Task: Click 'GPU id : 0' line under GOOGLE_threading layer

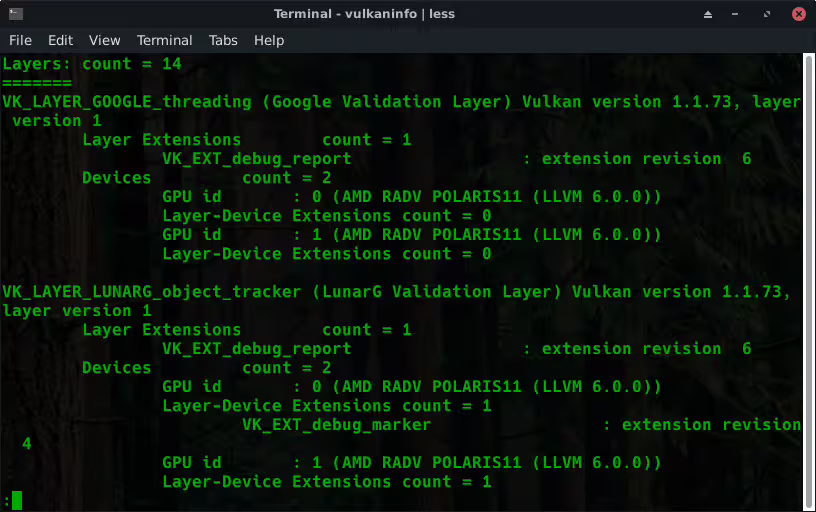Action: tap(412, 197)
